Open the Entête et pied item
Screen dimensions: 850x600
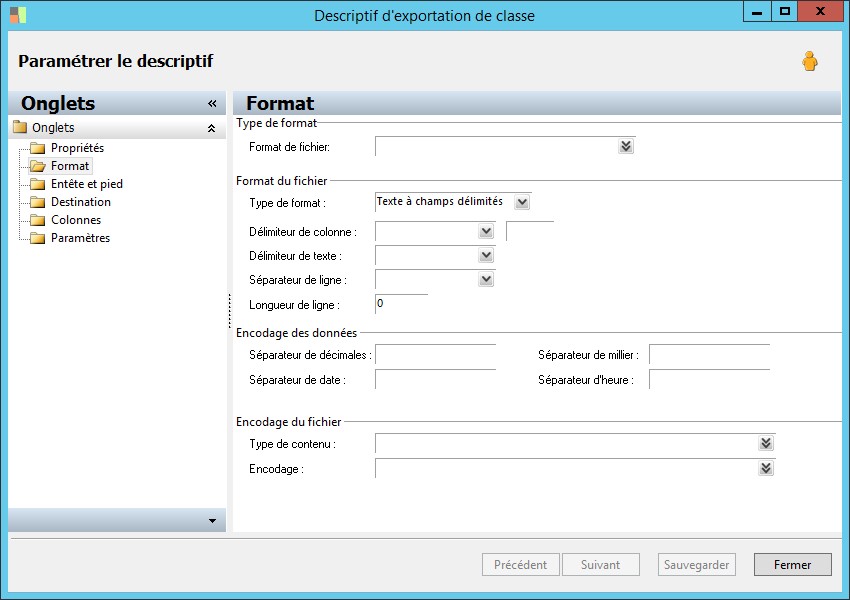point(87,184)
